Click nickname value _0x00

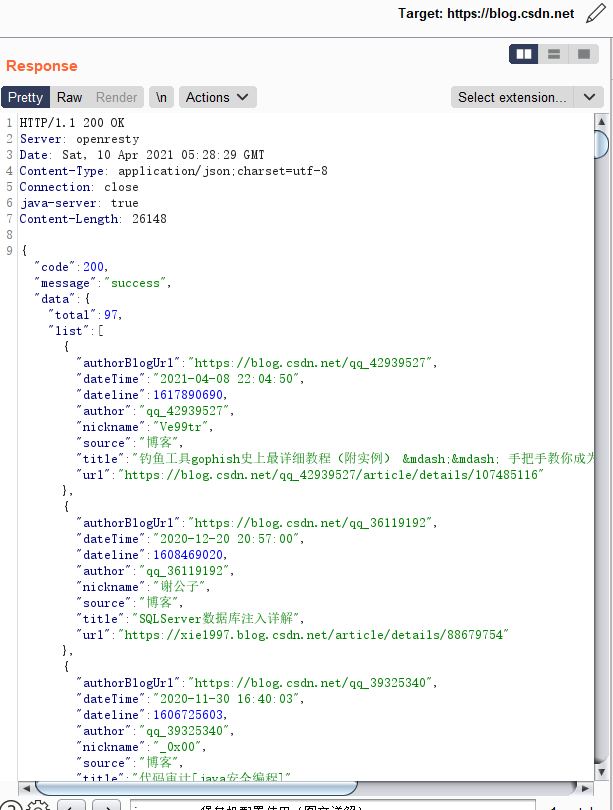[177, 747]
